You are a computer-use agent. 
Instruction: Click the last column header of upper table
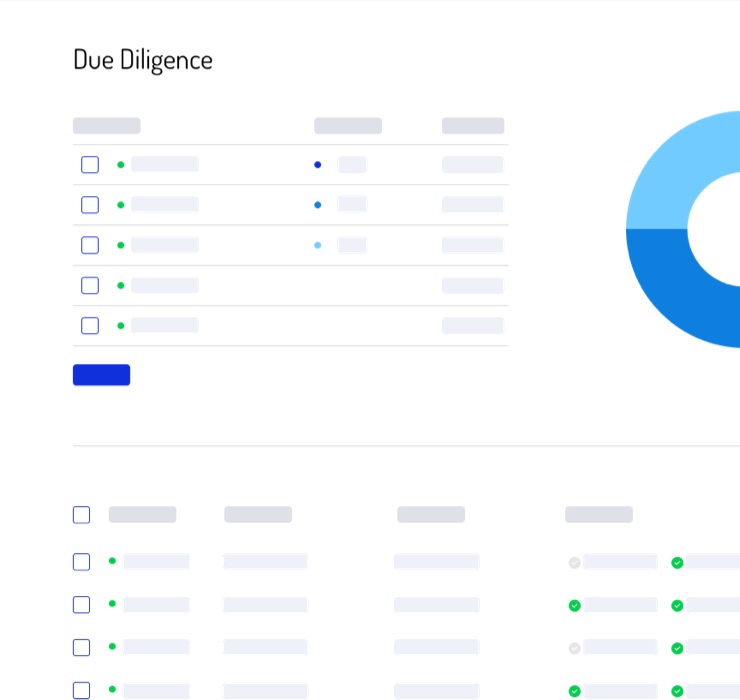coord(473,126)
